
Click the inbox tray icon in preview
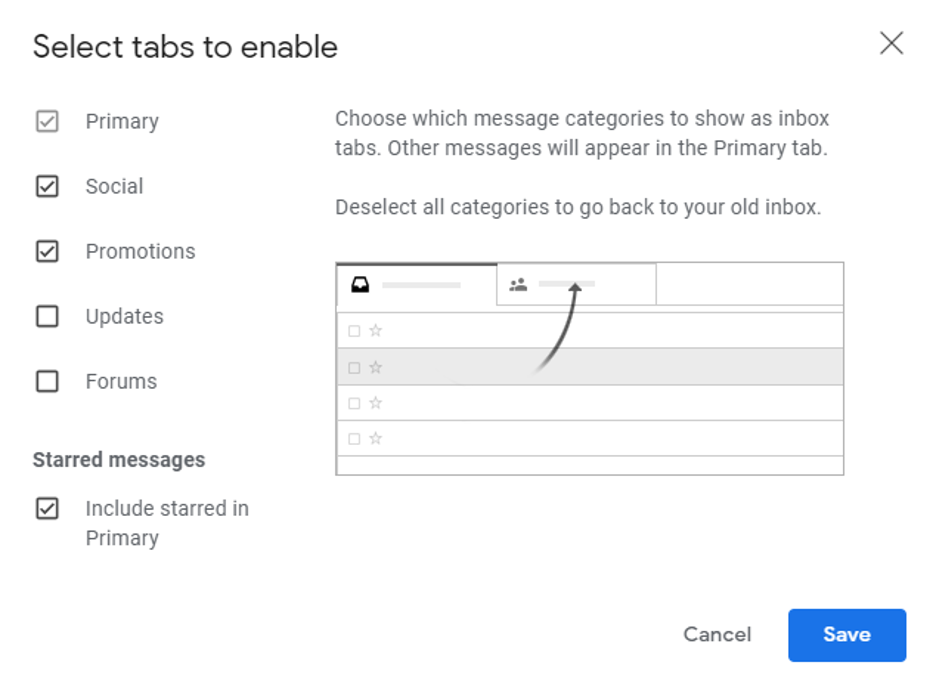(x=360, y=285)
